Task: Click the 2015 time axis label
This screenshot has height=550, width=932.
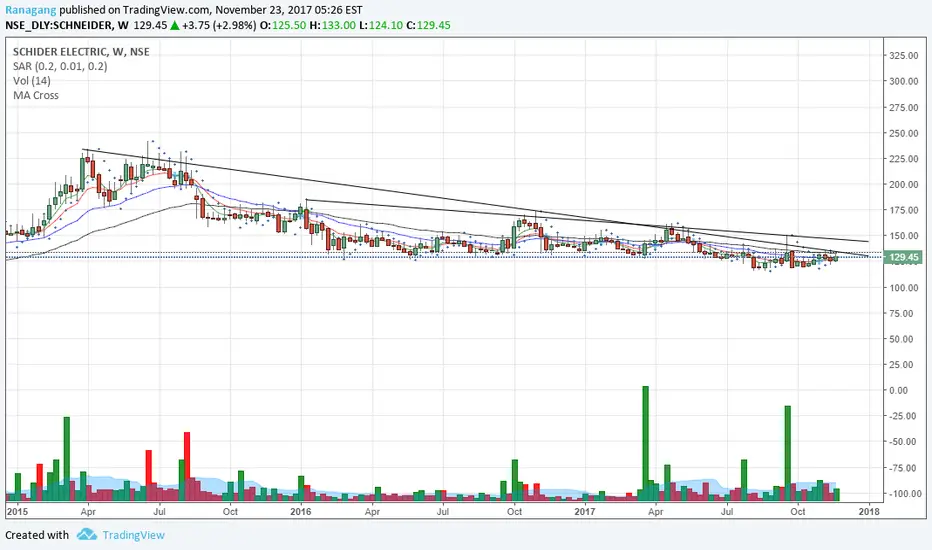Action: tap(17, 511)
